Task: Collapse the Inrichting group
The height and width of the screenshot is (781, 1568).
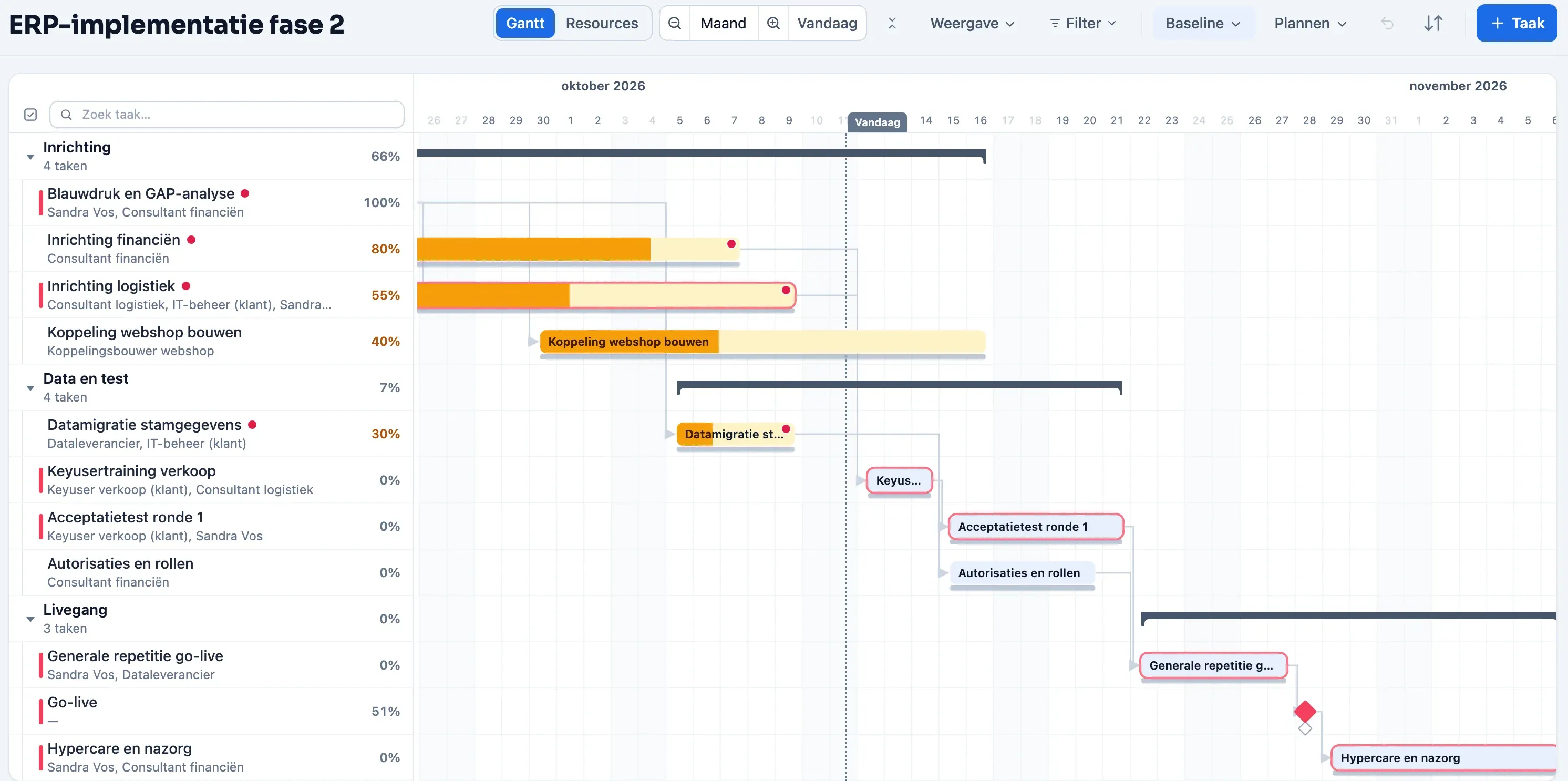Action: (30, 157)
